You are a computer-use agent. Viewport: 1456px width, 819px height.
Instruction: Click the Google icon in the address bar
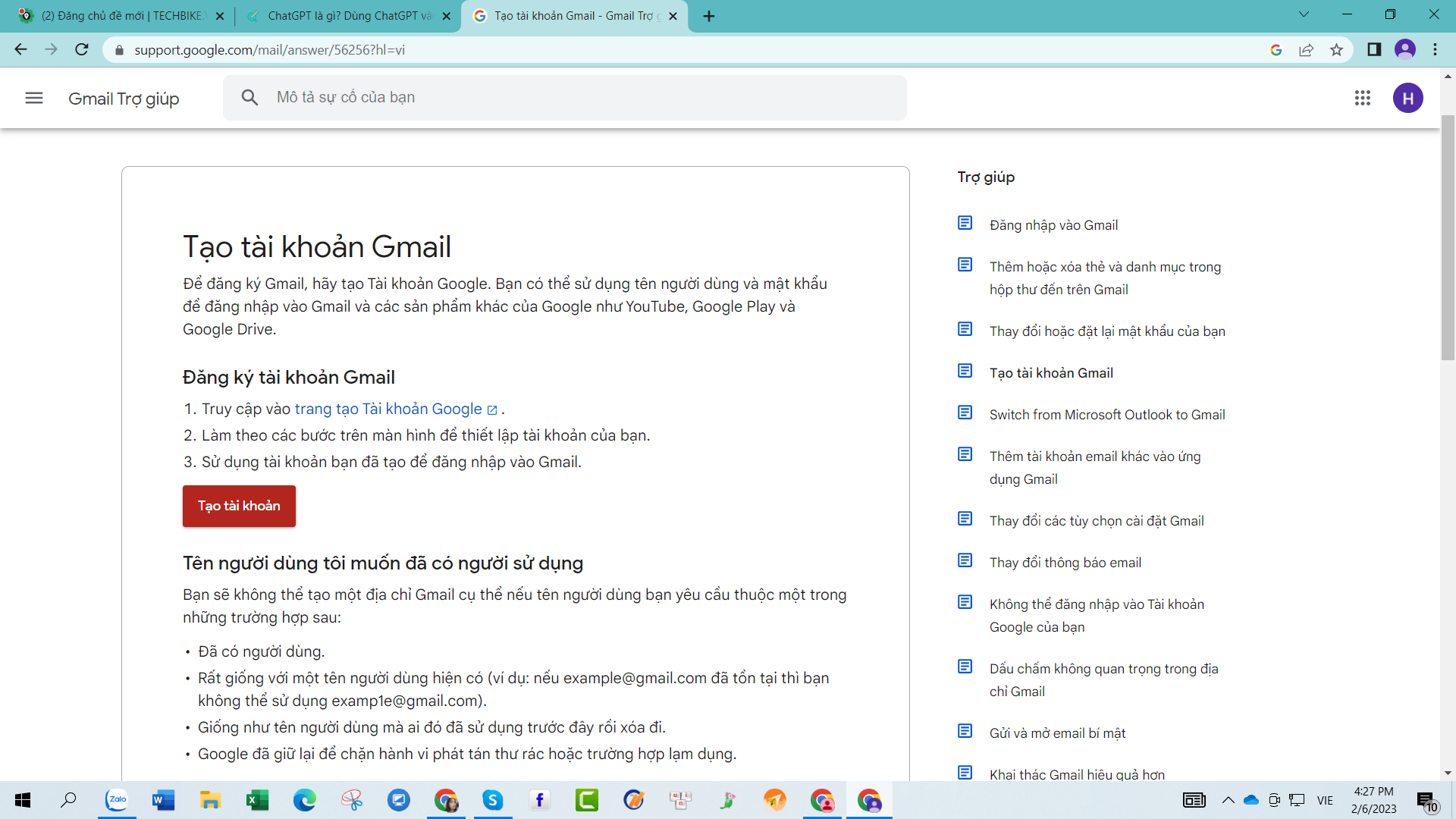click(x=1276, y=50)
